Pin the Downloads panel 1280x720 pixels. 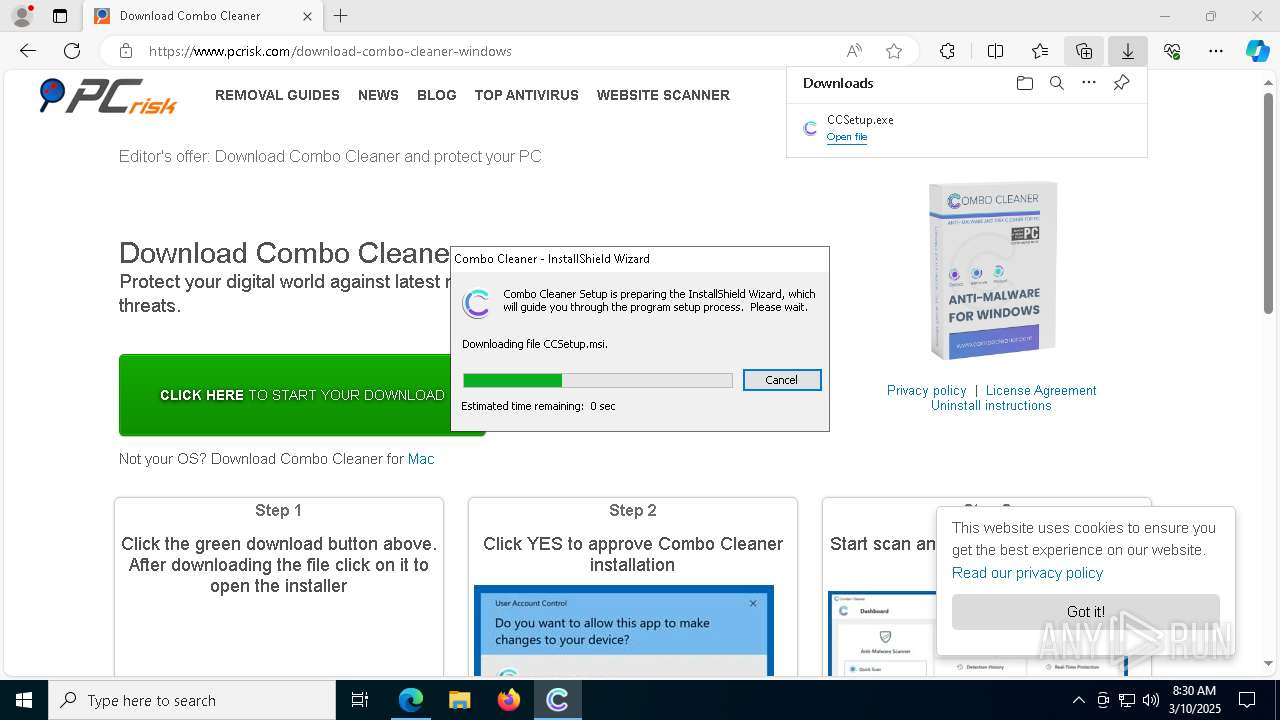pos(1121,83)
